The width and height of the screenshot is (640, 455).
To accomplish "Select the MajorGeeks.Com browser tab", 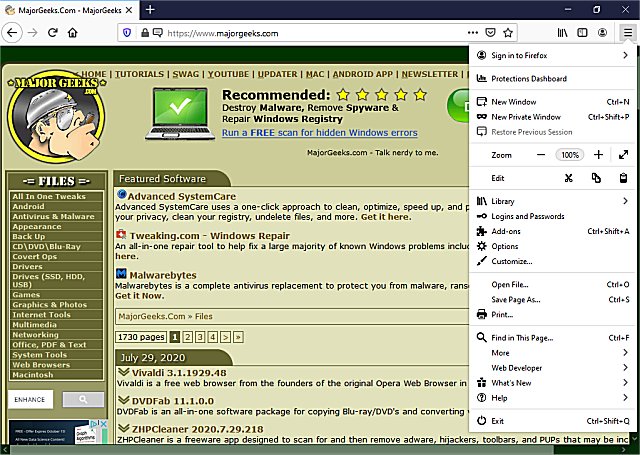I will (x=69, y=10).
